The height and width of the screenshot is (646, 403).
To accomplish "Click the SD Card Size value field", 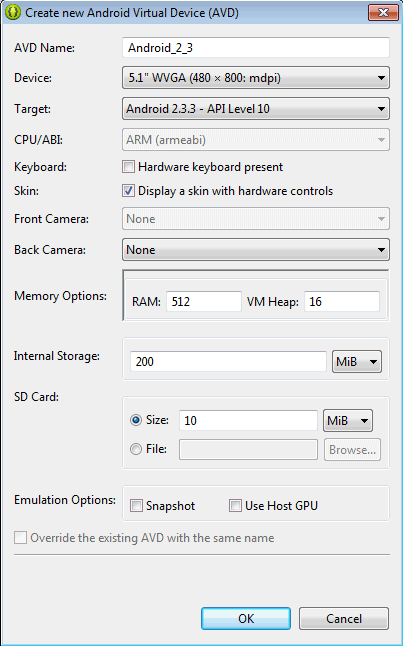I will [x=248, y=421].
